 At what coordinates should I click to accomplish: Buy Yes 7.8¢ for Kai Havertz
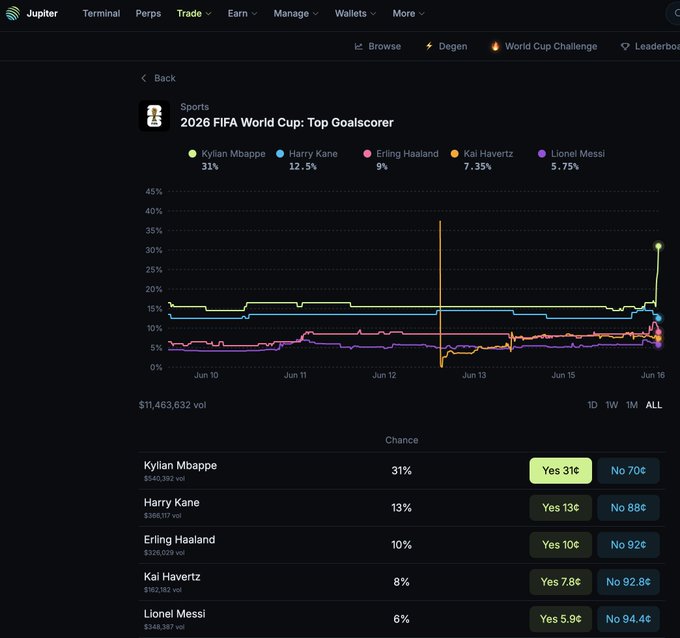560,582
